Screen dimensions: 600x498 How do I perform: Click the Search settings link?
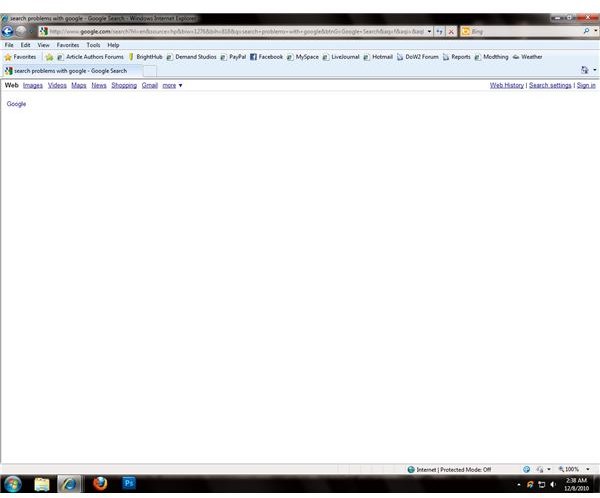pyautogui.click(x=550, y=85)
